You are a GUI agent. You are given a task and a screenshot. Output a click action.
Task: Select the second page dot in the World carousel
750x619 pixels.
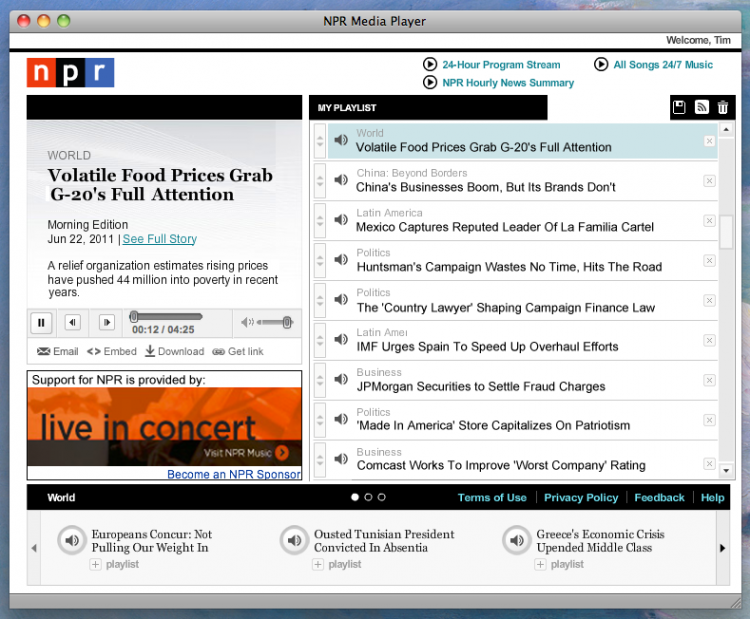coord(368,497)
